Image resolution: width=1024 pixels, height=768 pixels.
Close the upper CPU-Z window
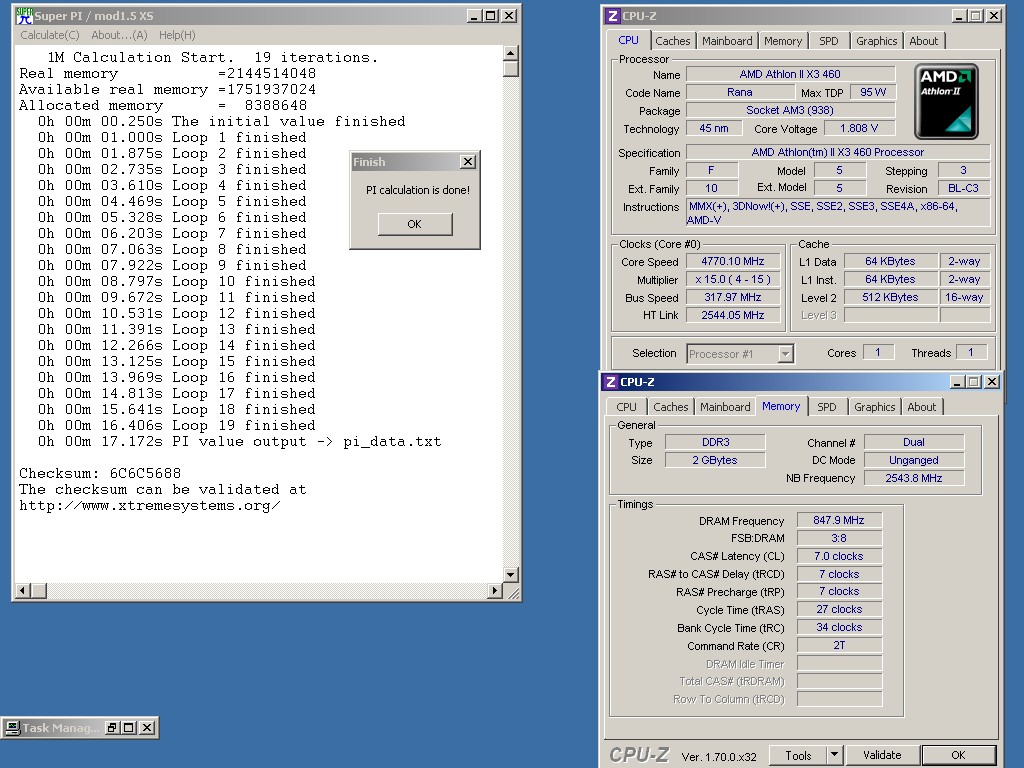993,16
